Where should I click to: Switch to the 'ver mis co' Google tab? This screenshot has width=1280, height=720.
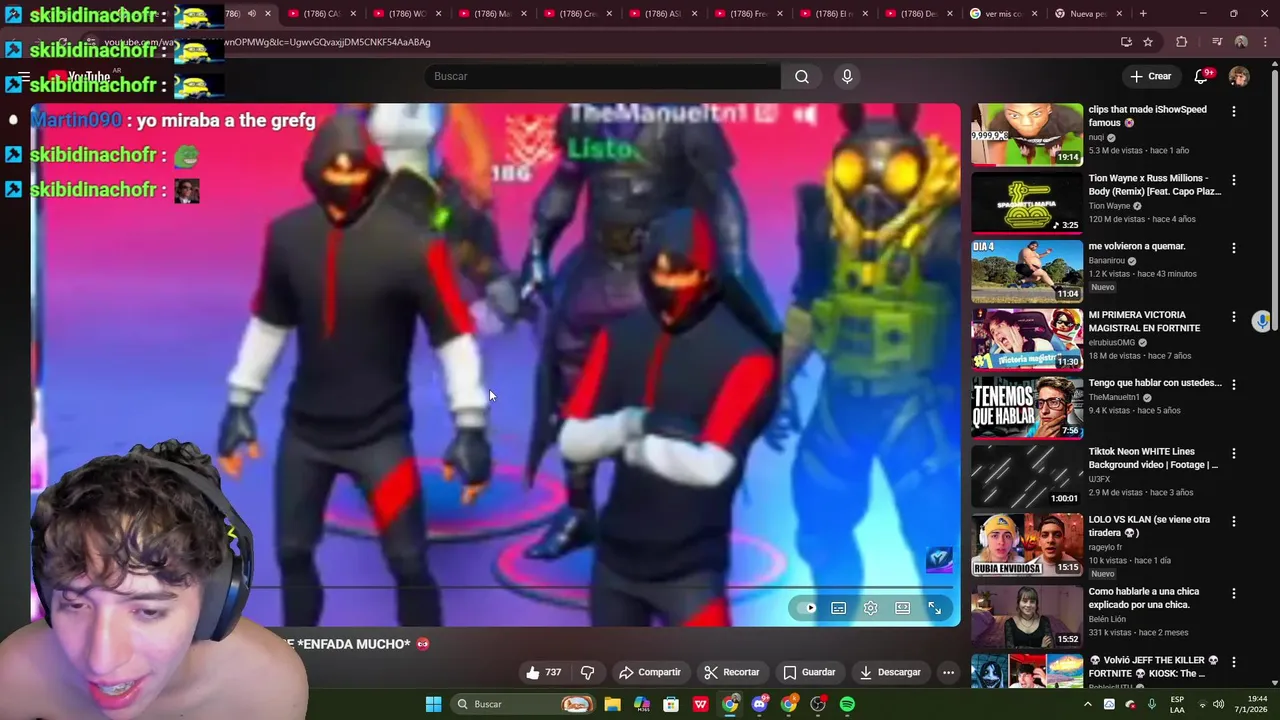click(1005, 14)
